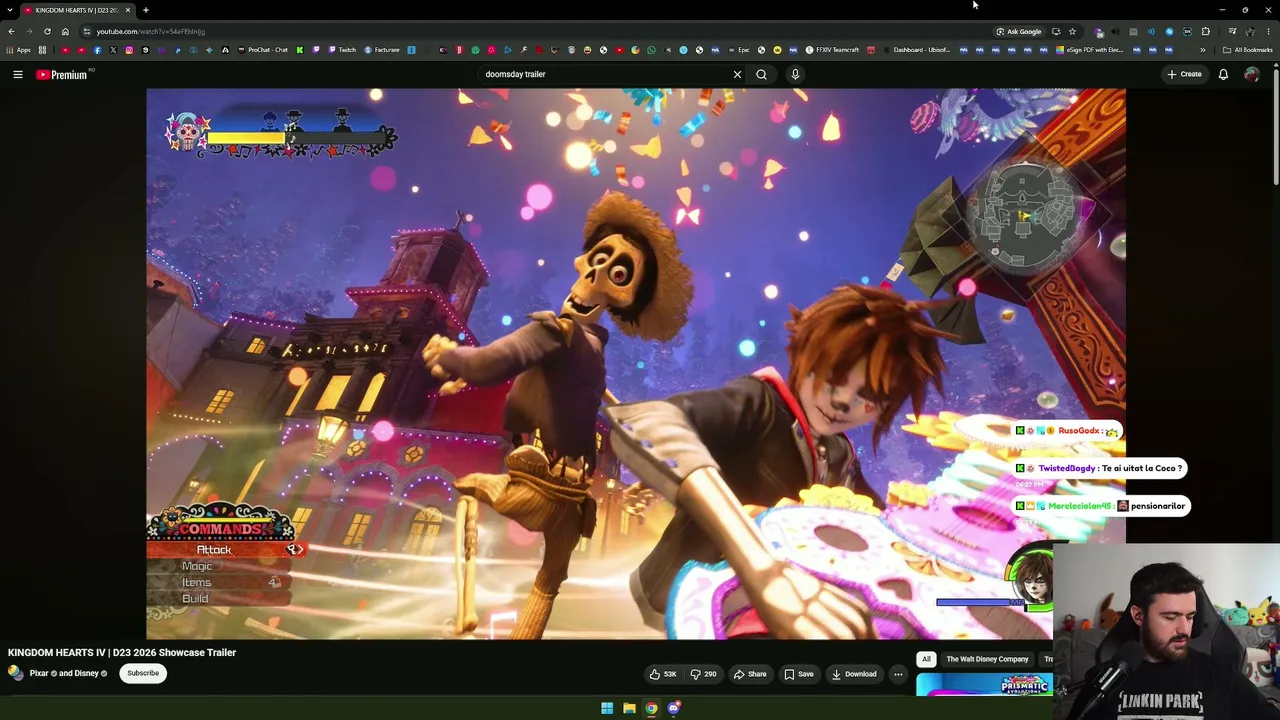Click the page vertical scrollbar
1280x720 pixels.
(x=1276, y=125)
